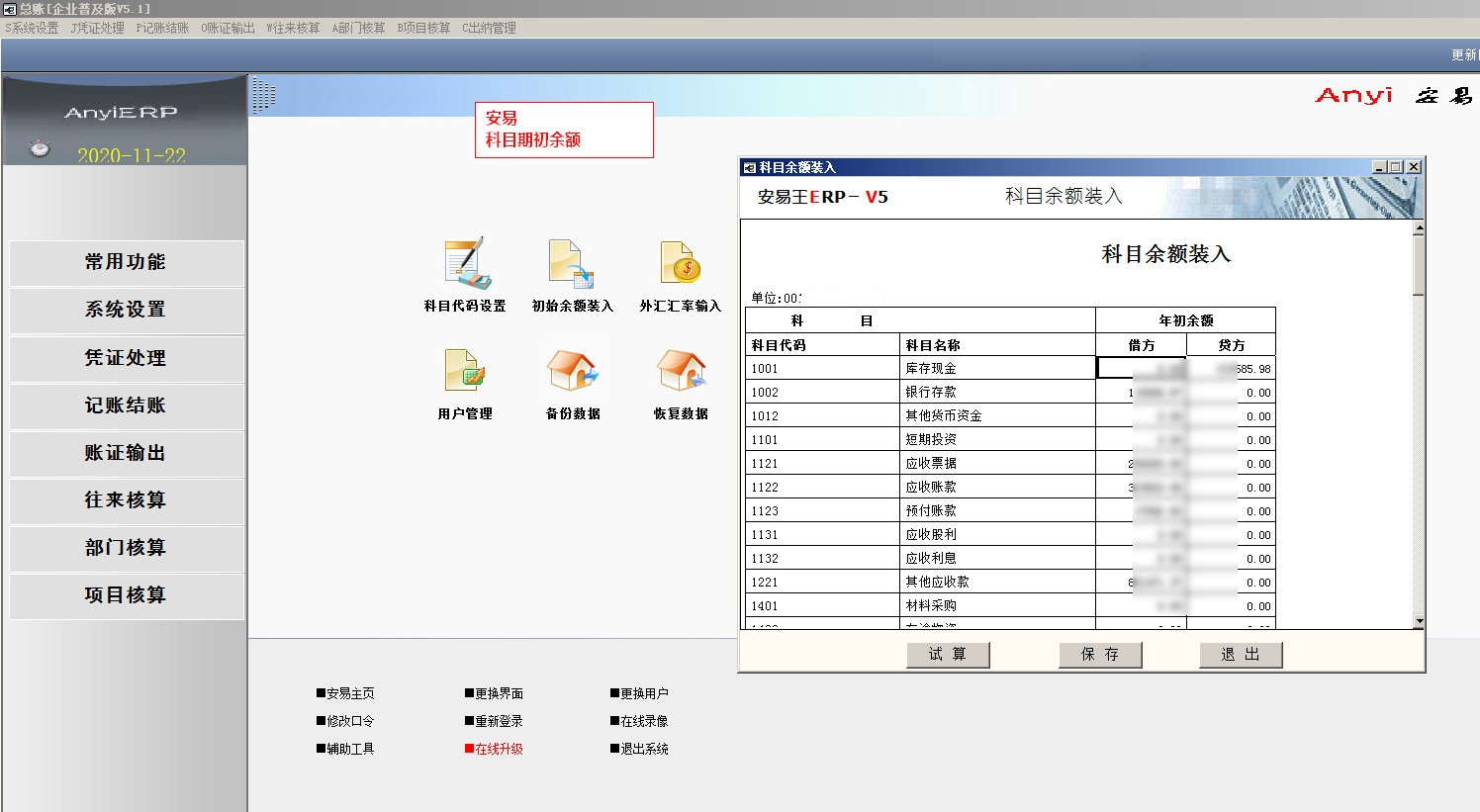Image resolution: width=1480 pixels, height=812 pixels.
Task: Open the C出纳管理 menu
Action: (489, 28)
